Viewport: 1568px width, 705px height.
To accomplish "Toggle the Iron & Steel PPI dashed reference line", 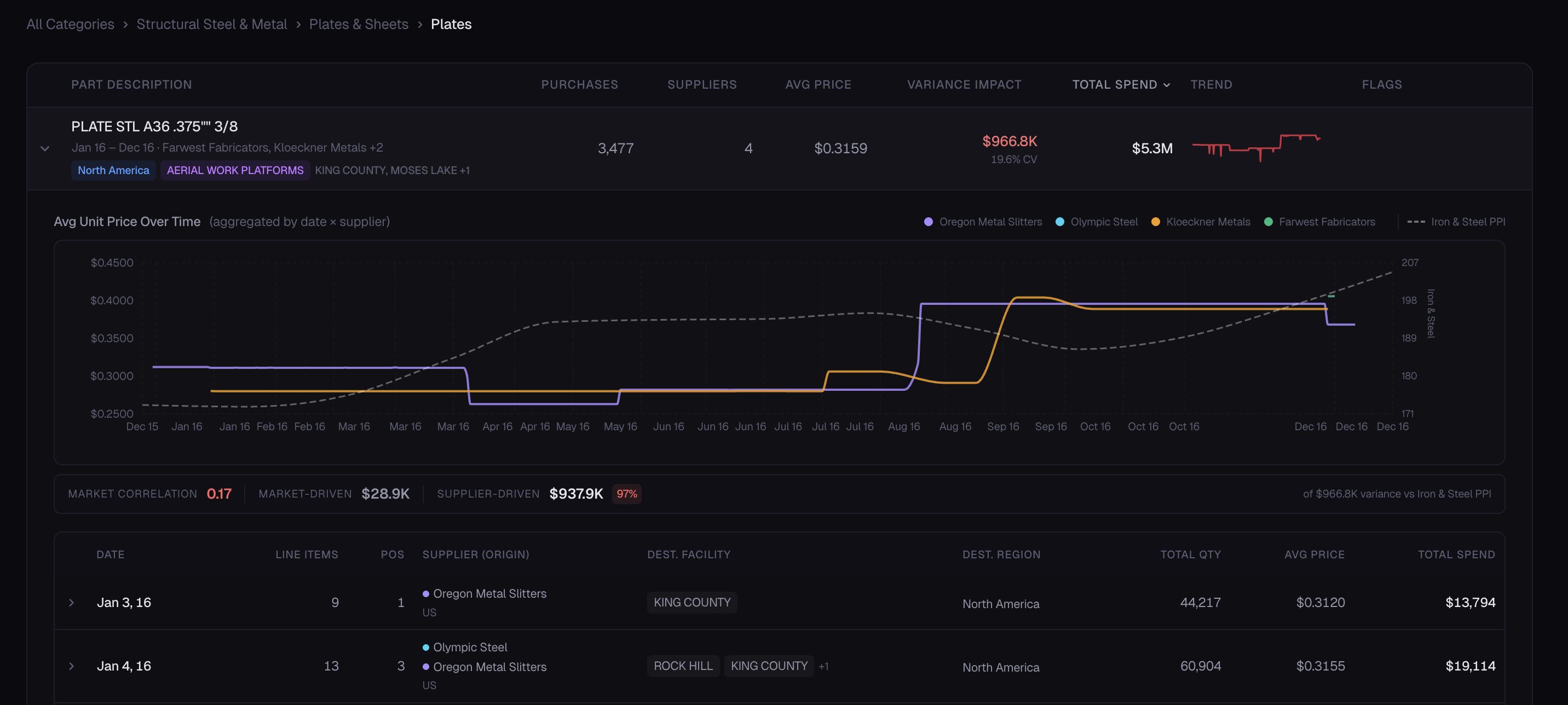I will point(1458,222).
